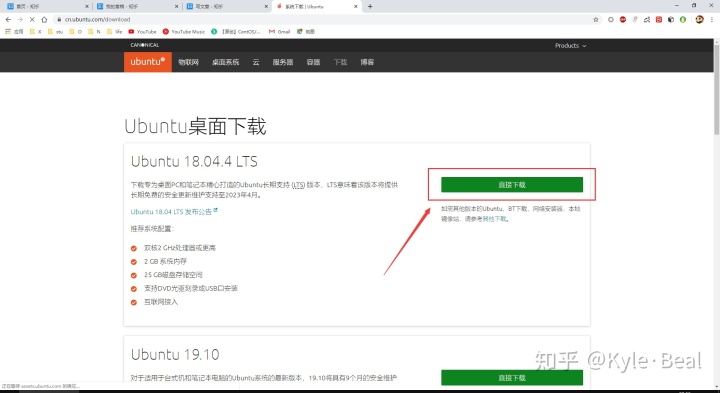The height and width of the screenshot is (393, 720).
Task: Open the Gmail bookmark
Action: click(279, 32)
